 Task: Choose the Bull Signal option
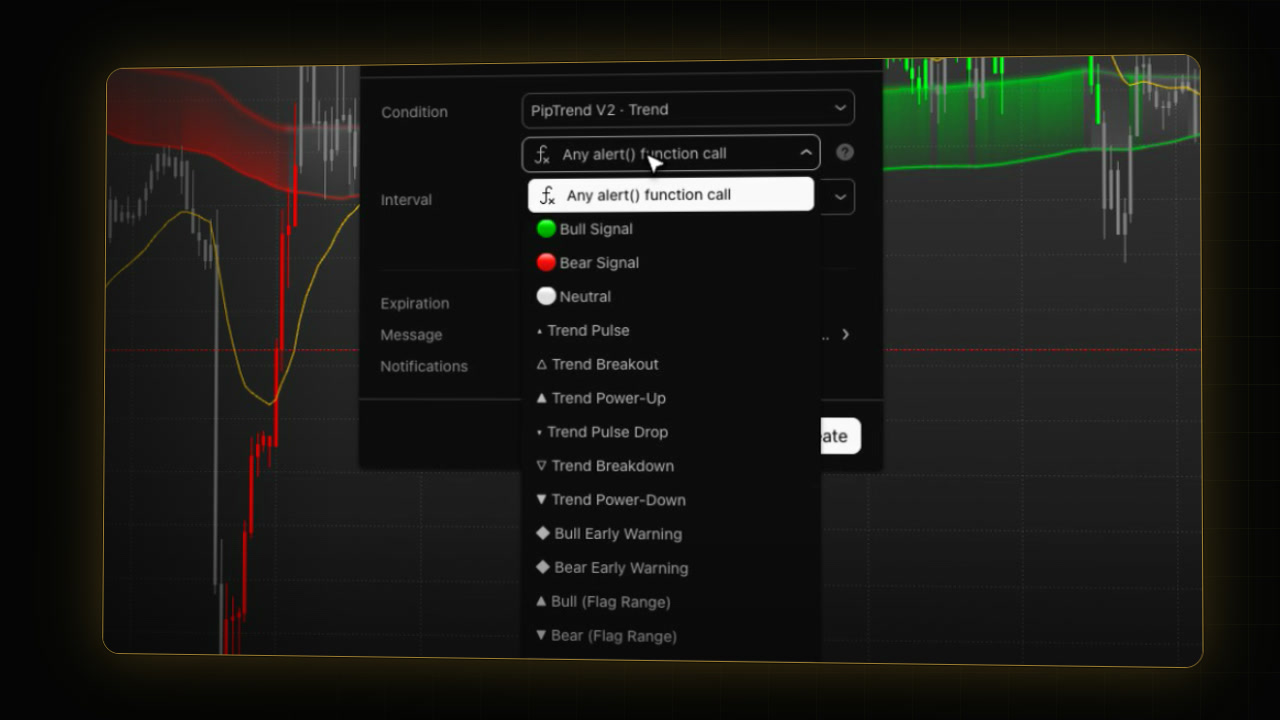coord(671,229)
